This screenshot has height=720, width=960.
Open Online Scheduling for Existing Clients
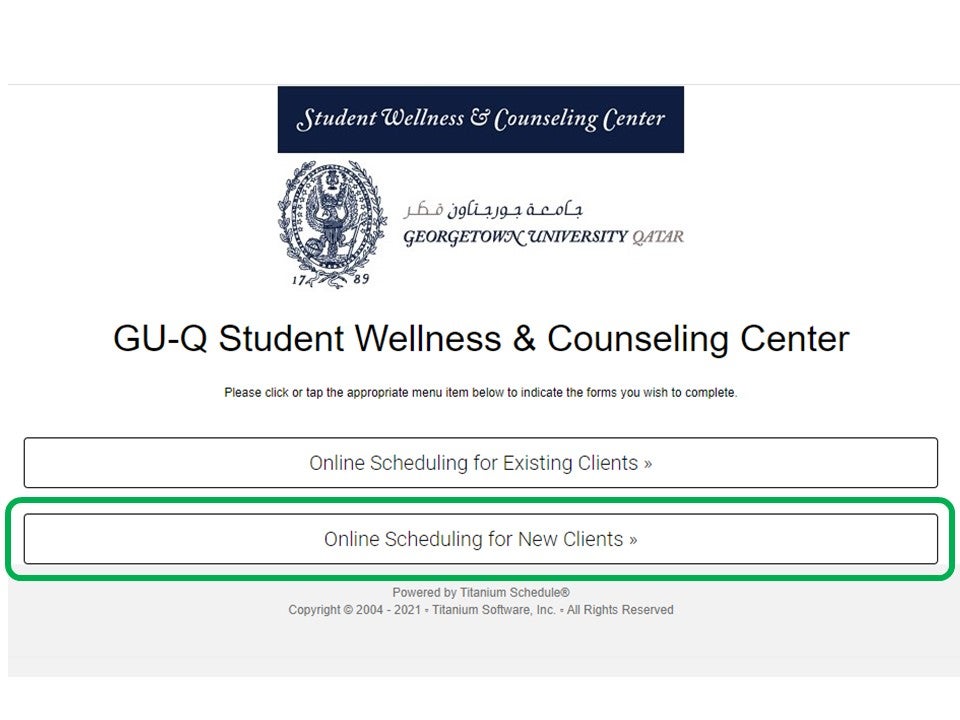pos(481,462)
